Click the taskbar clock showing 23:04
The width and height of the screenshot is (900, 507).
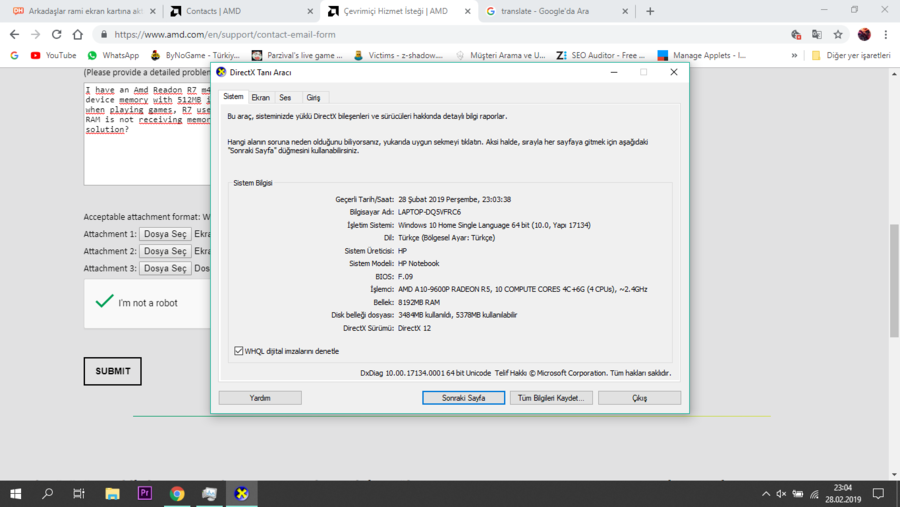(x=843, y=494)
